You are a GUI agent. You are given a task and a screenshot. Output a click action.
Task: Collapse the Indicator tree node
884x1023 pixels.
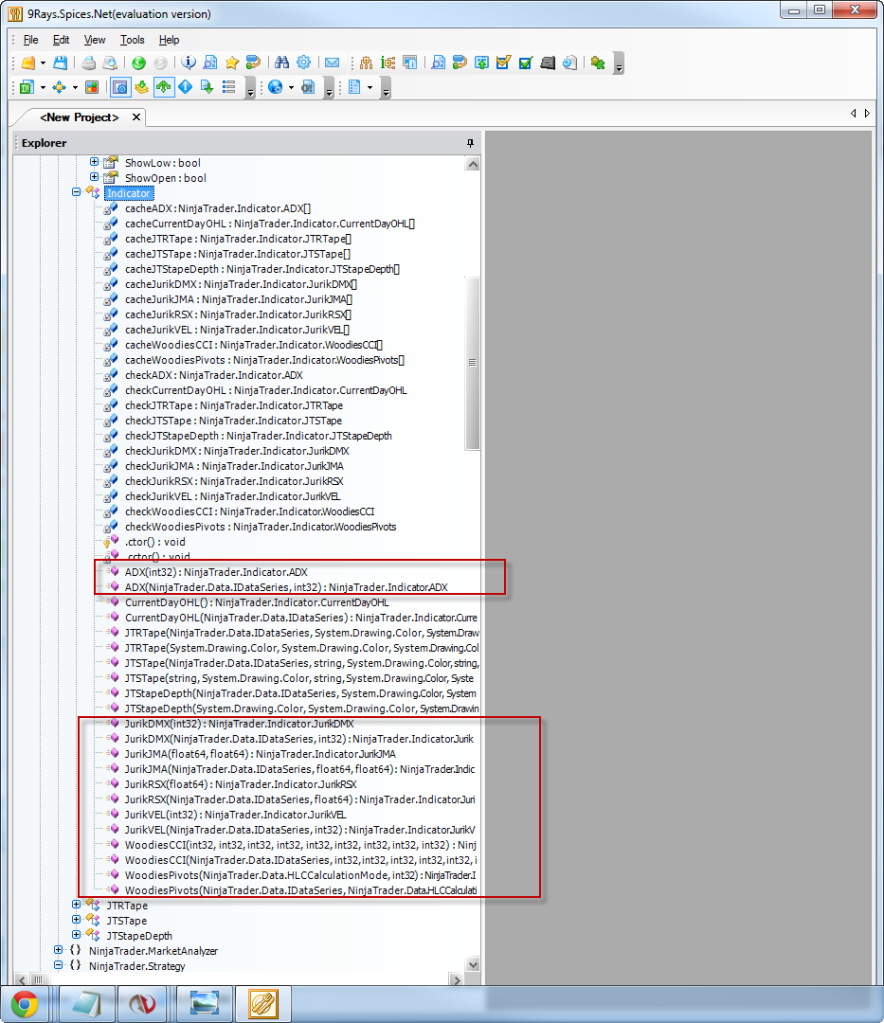tap(77, 193)
